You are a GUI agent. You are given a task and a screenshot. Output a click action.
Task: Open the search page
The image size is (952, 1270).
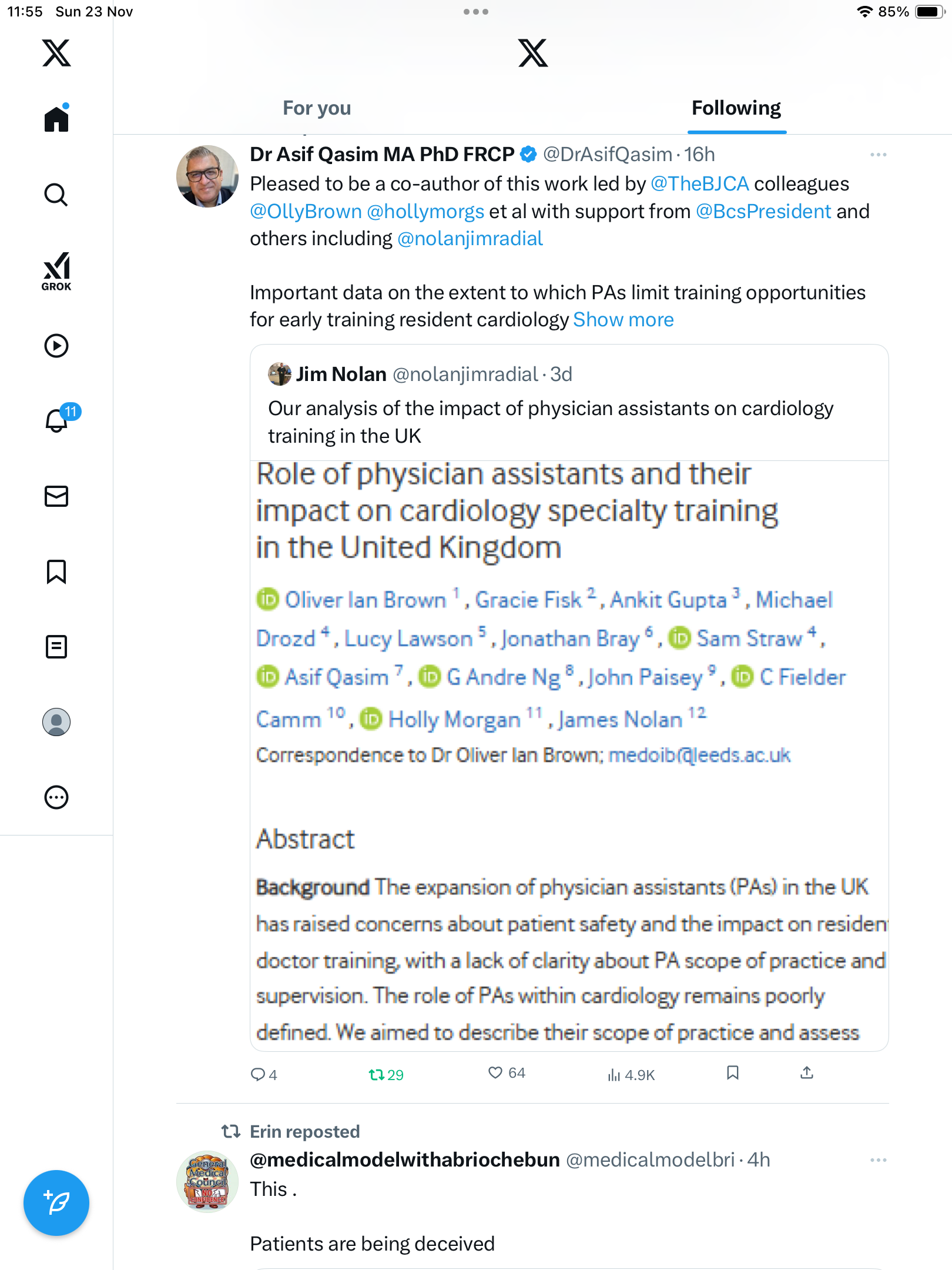[x=56, y=195]
